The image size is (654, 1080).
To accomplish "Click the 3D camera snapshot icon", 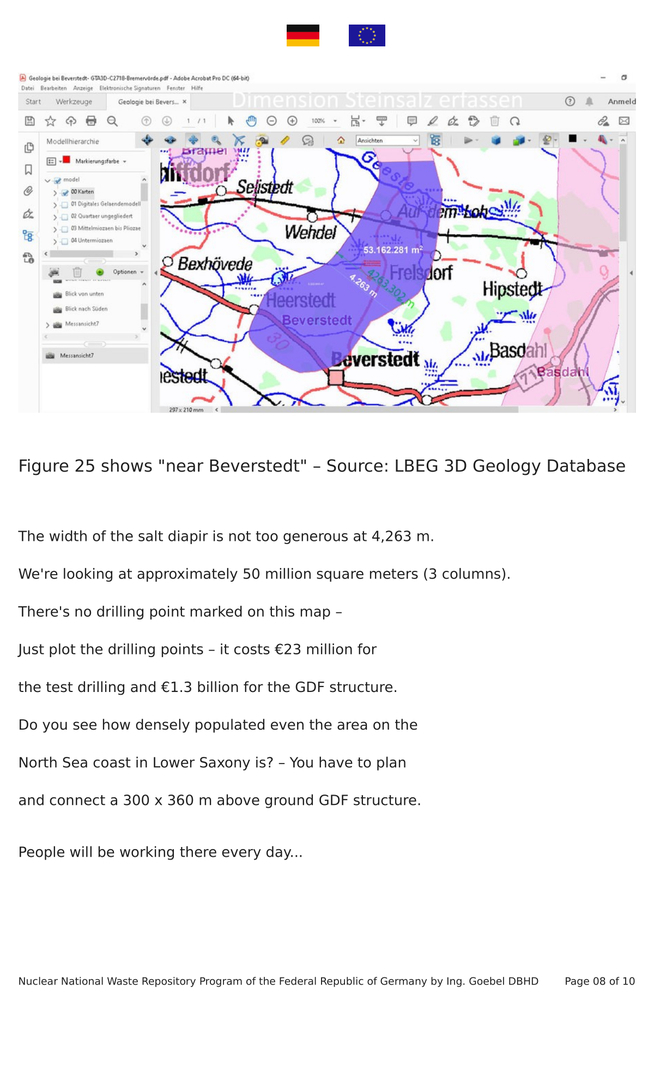I will tap(261, 141).
